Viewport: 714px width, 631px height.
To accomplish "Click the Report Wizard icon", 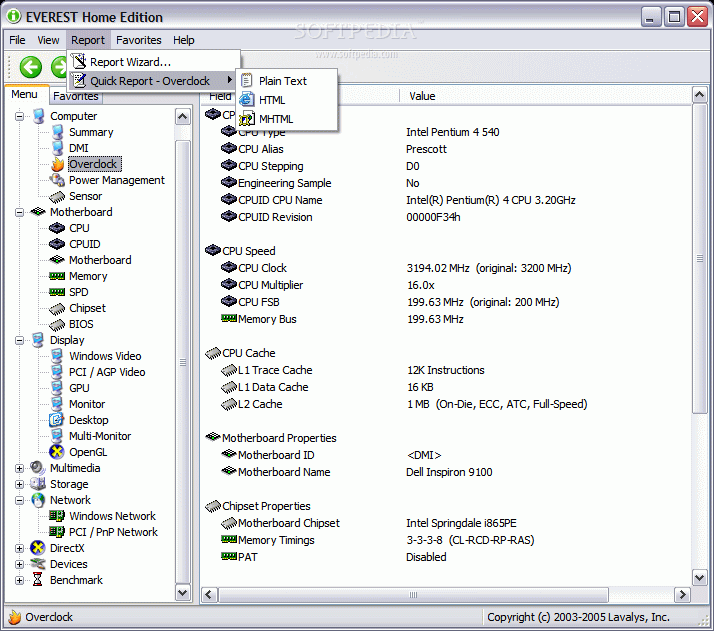I will coord(79,61).
